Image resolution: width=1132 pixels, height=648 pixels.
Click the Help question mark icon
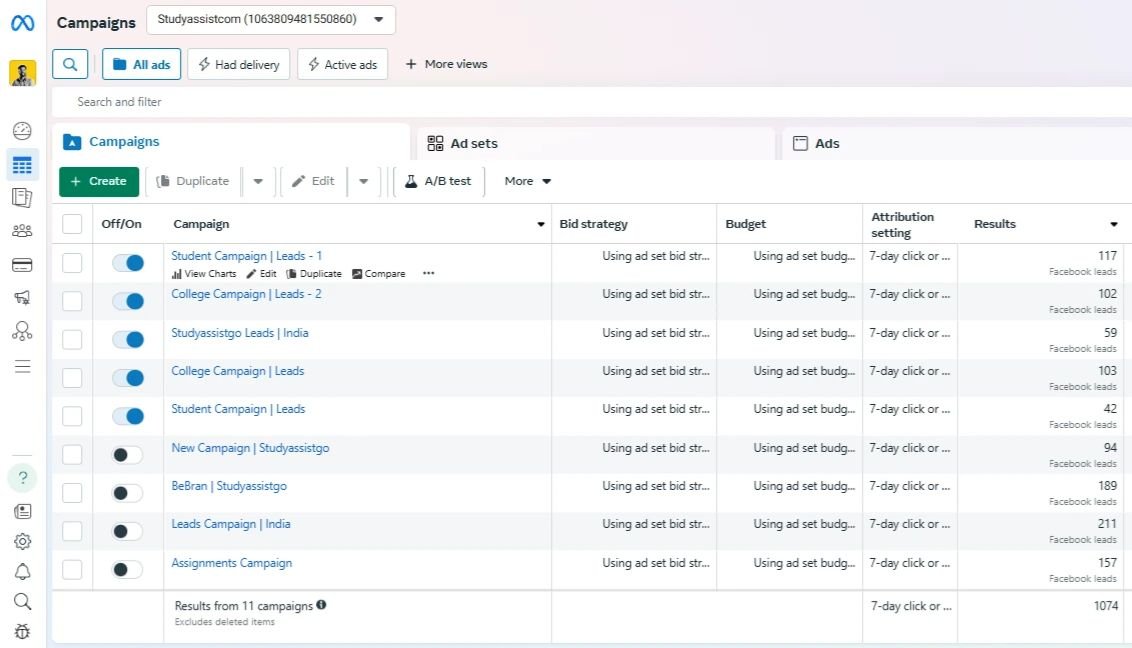(22, 478)
